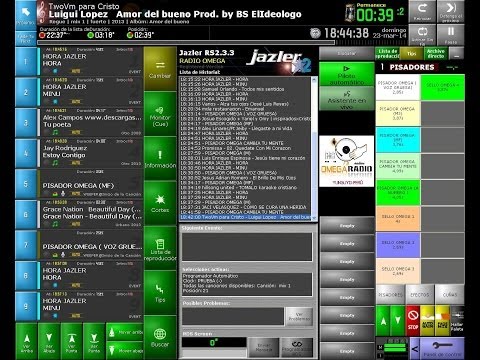The width and height of the screenshot is (480, 360).
Task: Click the Cambiar swap icon button
Action: pyautogui.click(x=160, y=69)
